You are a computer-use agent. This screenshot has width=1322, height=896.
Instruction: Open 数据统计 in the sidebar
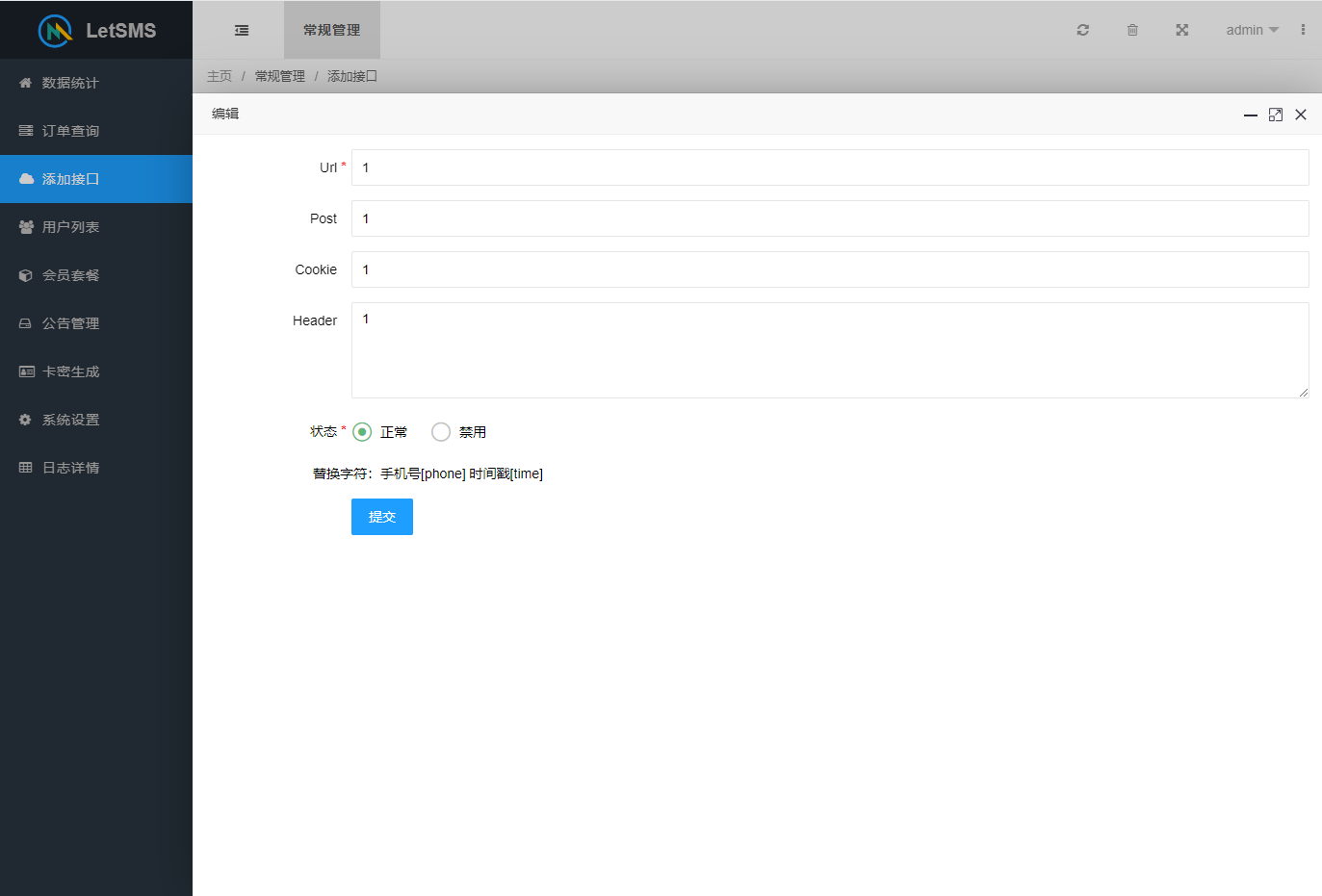70,83
